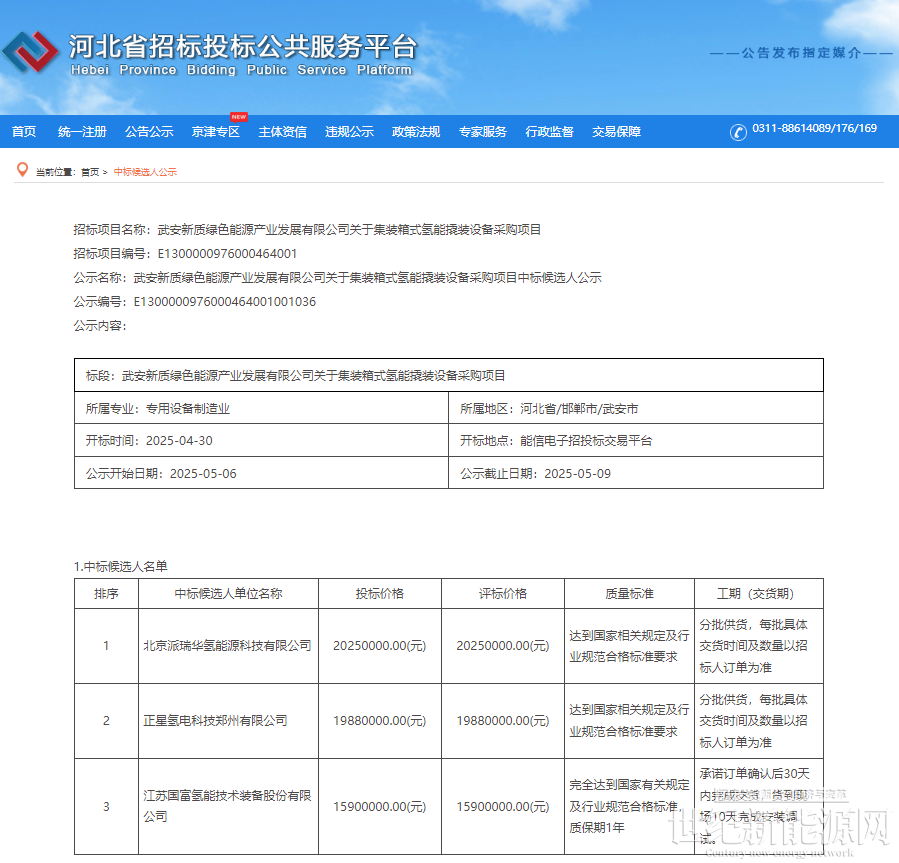The height and width of the screenshot is (863, 899).
Task: Click the 质保期1年 quality cell for rank 3
Action: pos(630,806)
